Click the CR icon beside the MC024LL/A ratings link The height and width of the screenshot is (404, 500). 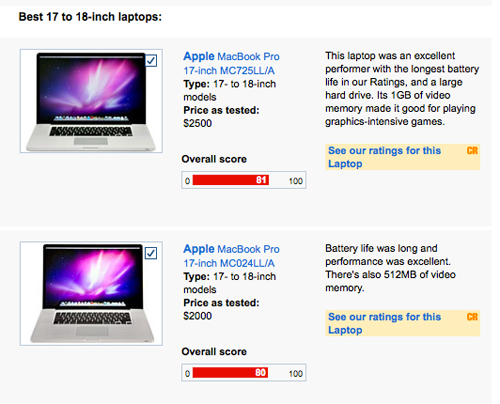(472, 317)
